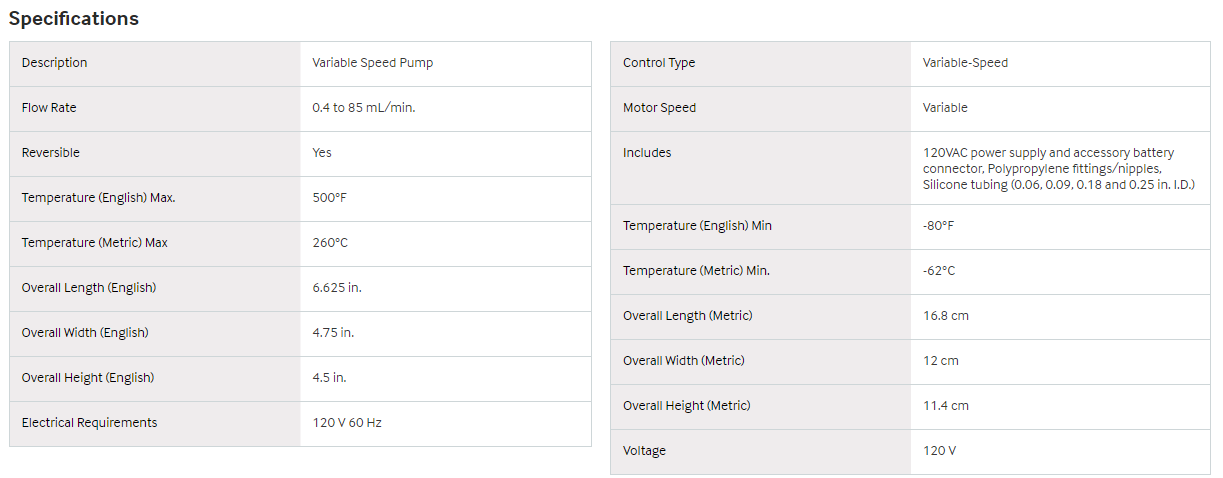Viewport: 1223px width, 478px height.
Task: Click the 0.4 to 85 mL/min. value
Action: tap(363, 108)
